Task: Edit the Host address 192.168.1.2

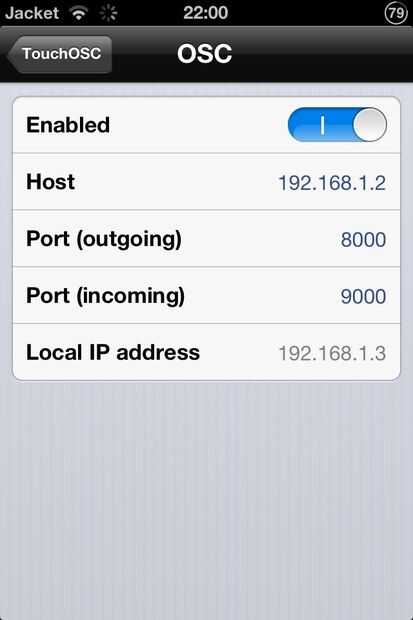Action: [332, 183]
